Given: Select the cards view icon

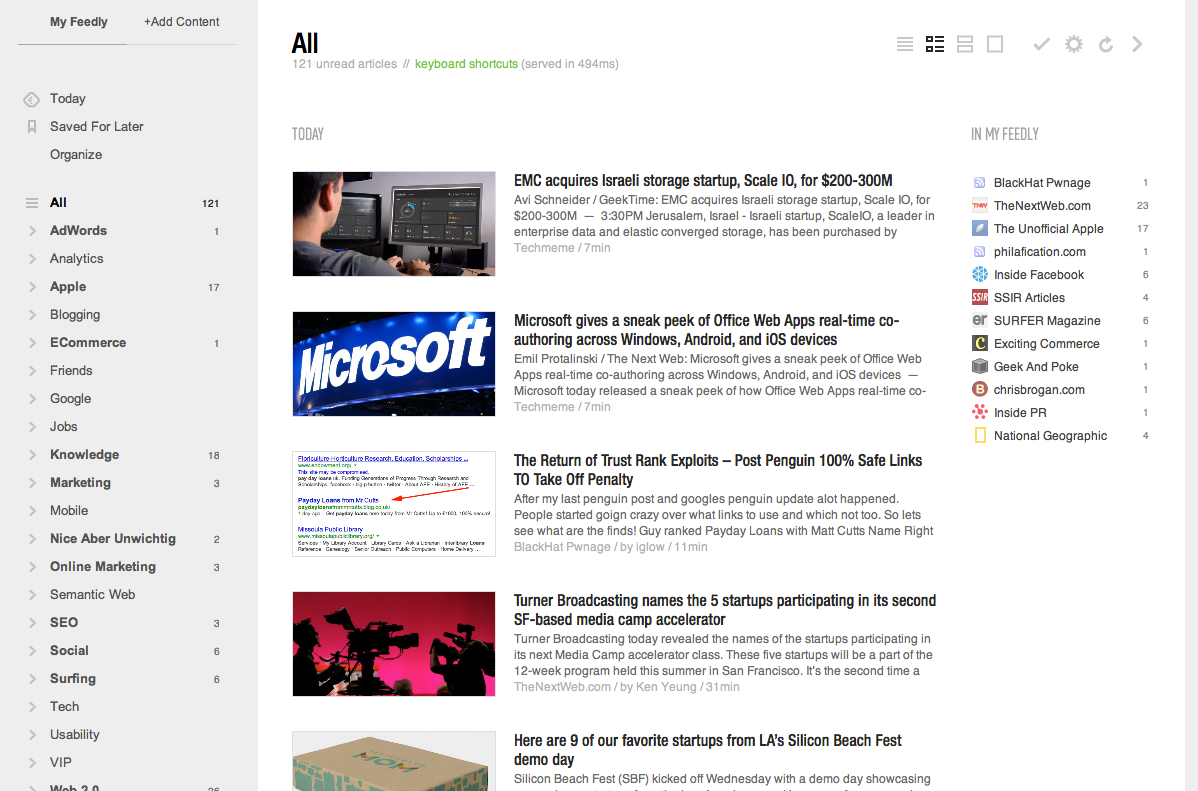Looking at the screenshot, I should 965,44.
